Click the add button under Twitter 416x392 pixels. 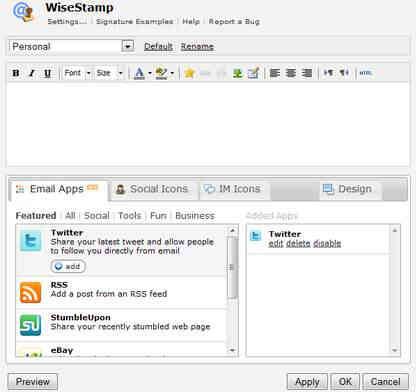68,266
